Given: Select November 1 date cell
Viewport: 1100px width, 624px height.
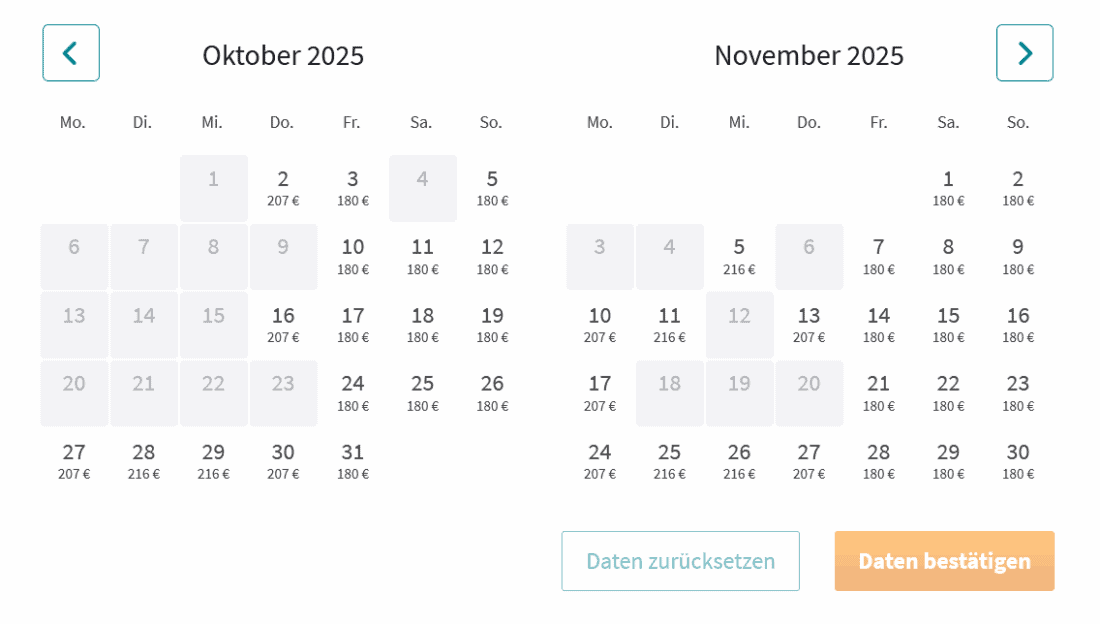Looking at the screenshot, I should (948, 188).
